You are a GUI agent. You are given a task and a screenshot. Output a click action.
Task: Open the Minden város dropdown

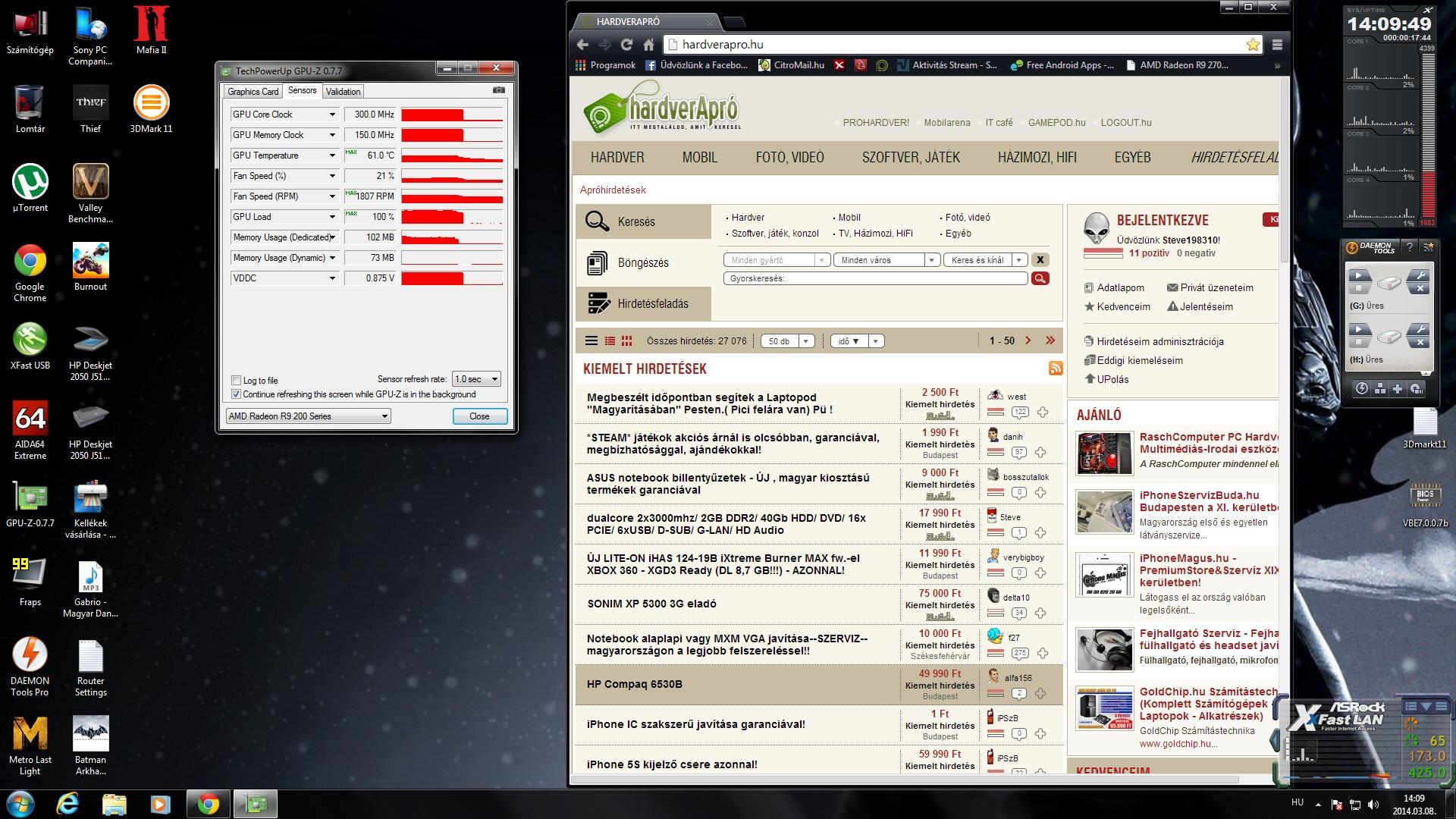click(886, 260)
